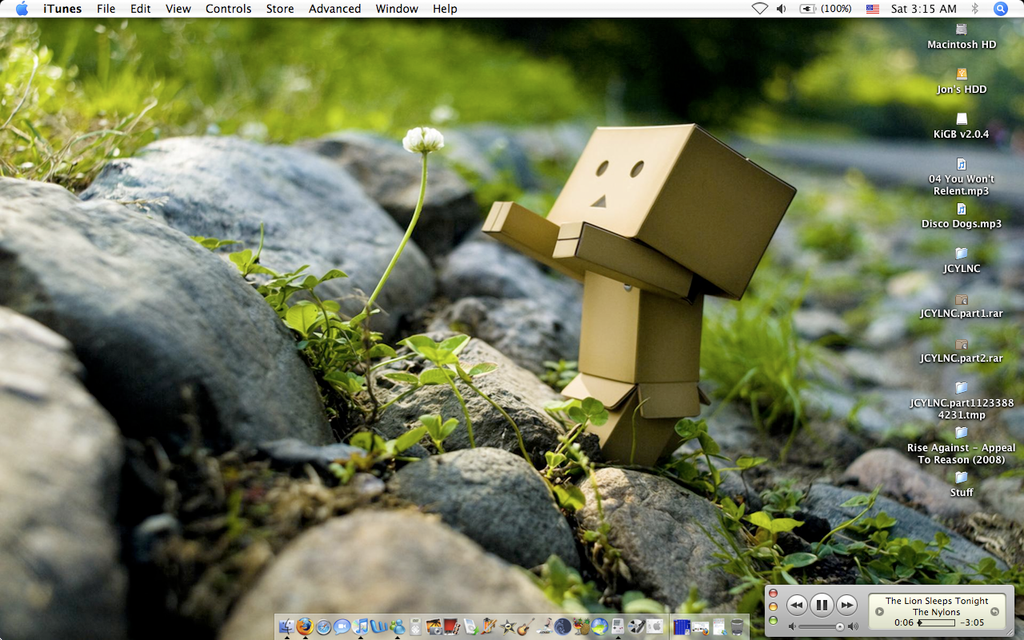The height and width of the screenshot is (640, 1024).
Task: Open the Help menu
Action: [x=445, y=8]
